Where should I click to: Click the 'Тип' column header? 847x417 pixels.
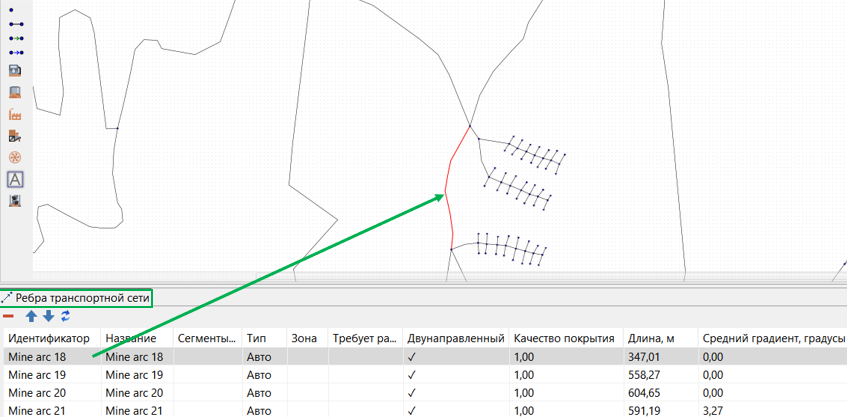click(x=264, y=339)
